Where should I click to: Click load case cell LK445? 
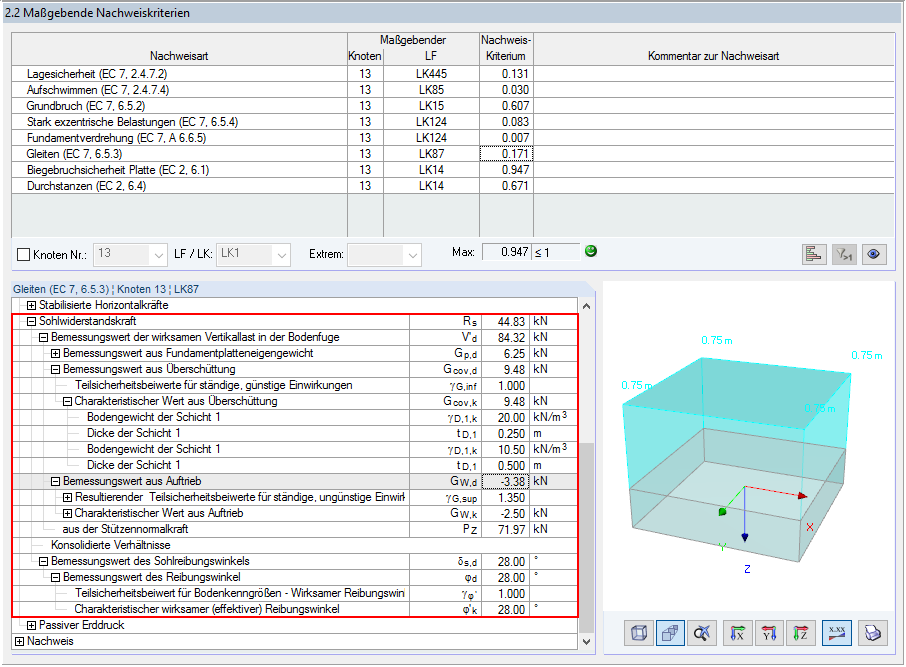tap(431, 74)
